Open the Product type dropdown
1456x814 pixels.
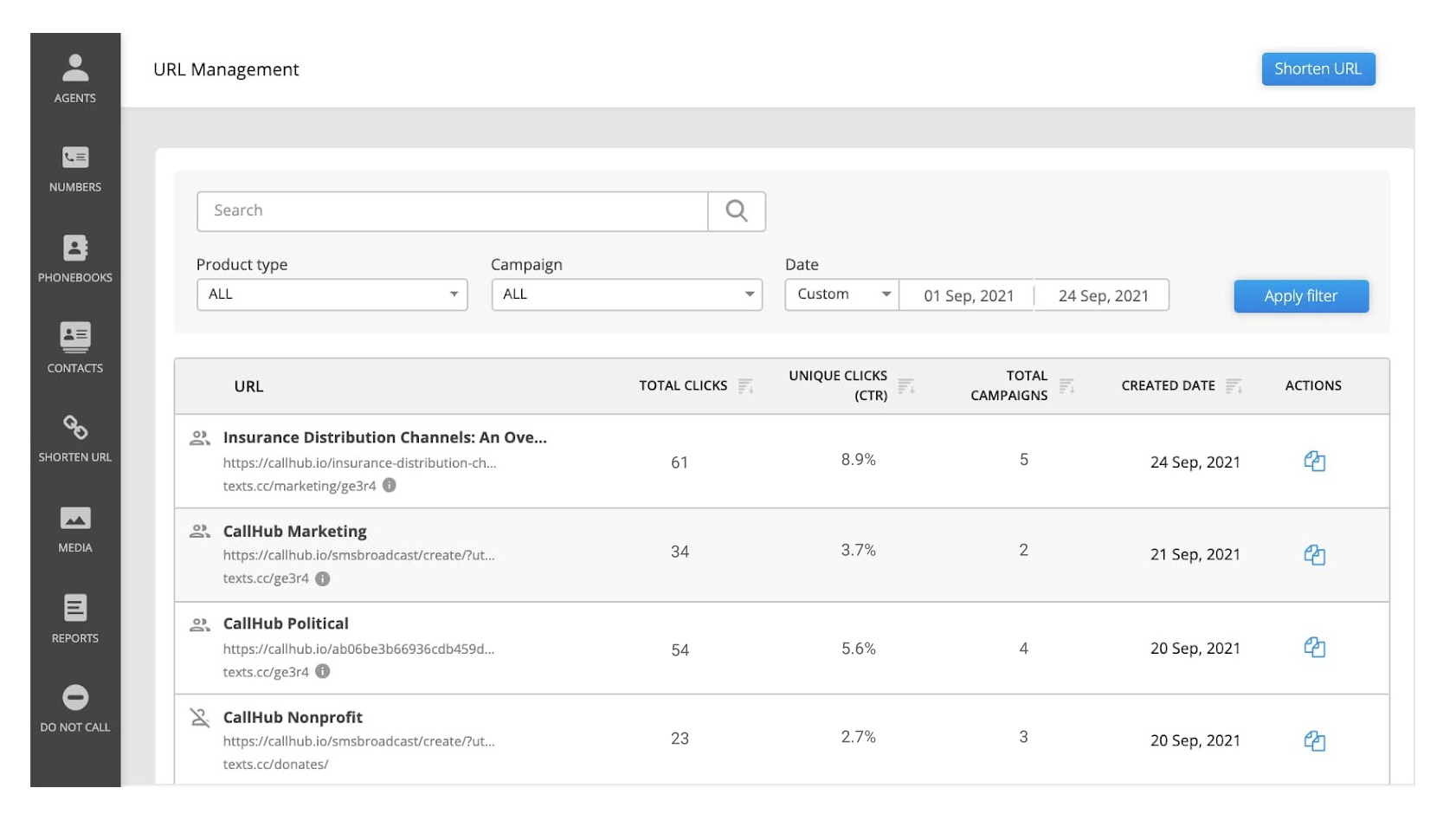(332, 294)
